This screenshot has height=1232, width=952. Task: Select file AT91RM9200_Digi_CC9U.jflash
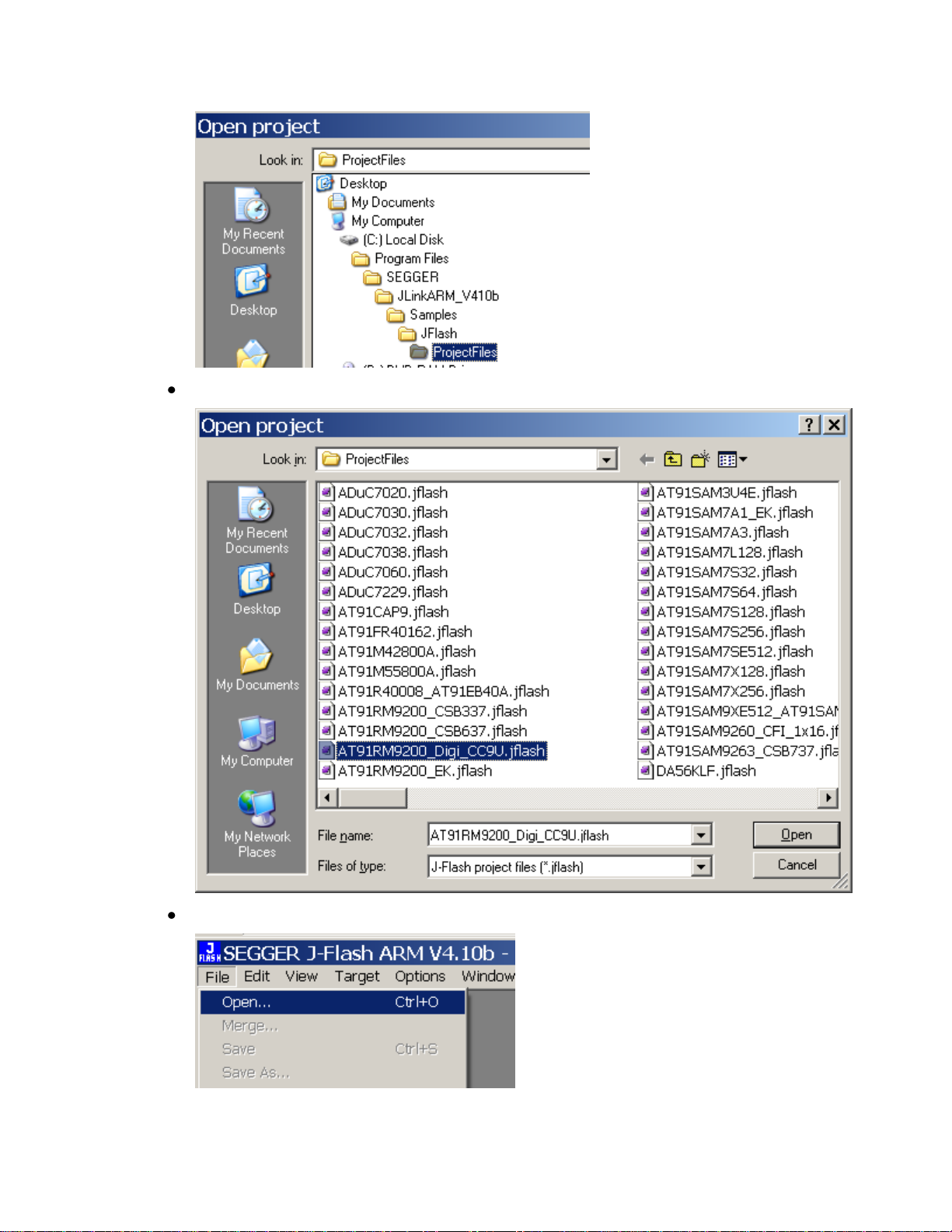[x=434, y=751]
